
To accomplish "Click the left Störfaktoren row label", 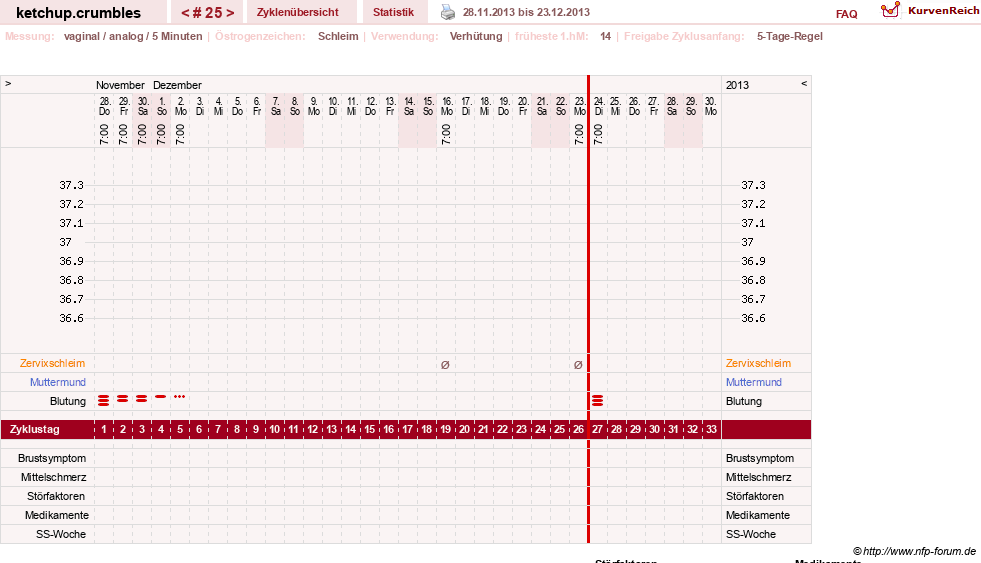I will point(56,496).
